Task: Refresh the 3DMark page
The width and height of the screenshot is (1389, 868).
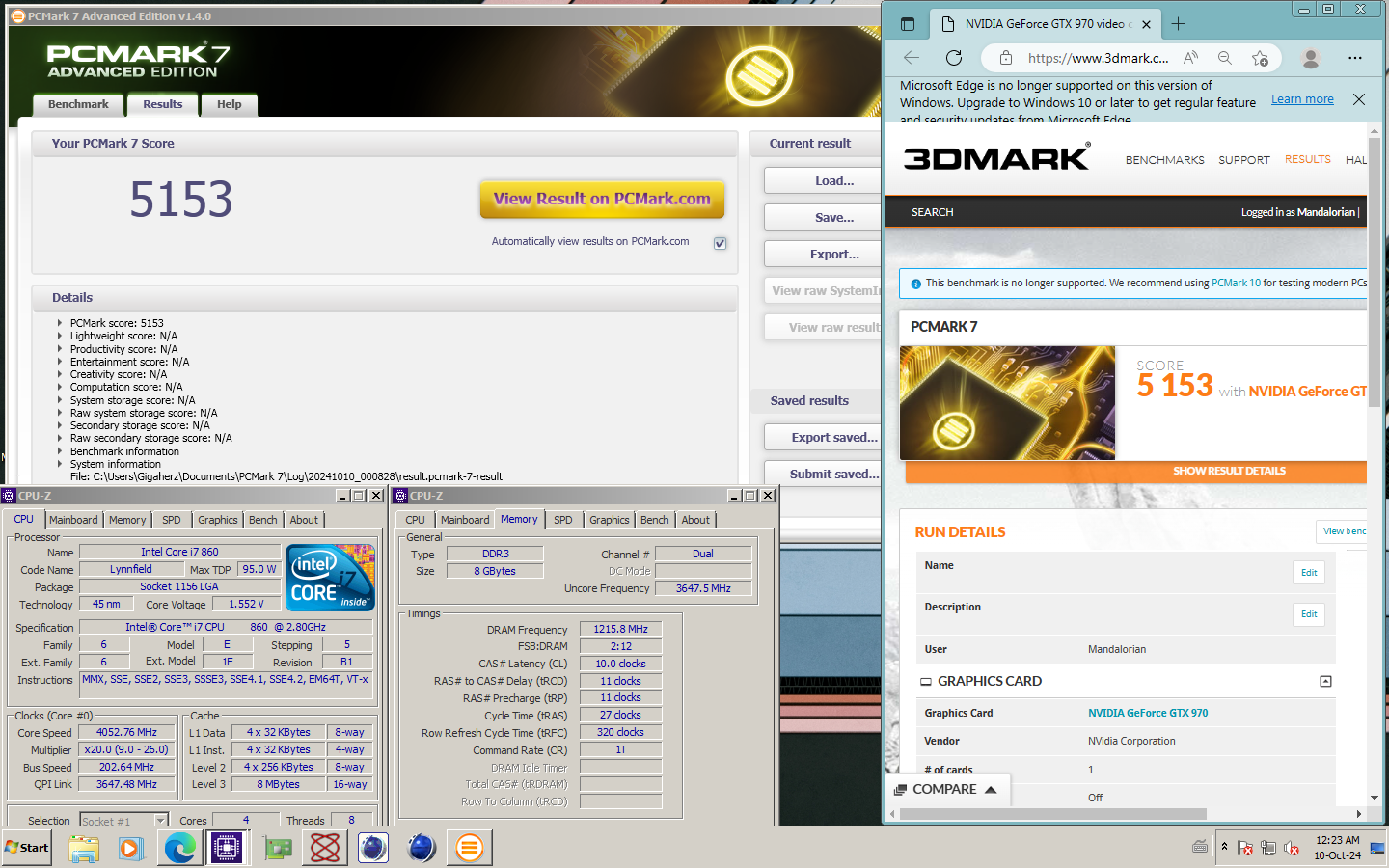Action: [954, 58]
